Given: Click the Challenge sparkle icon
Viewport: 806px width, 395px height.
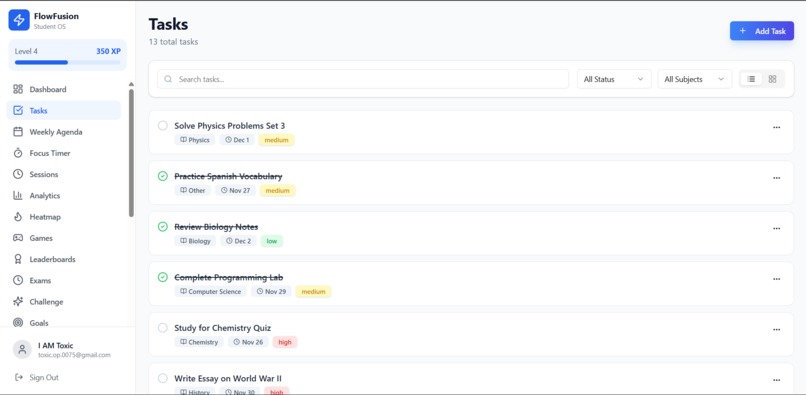Looking at the screenshot, I should (18, 302).
